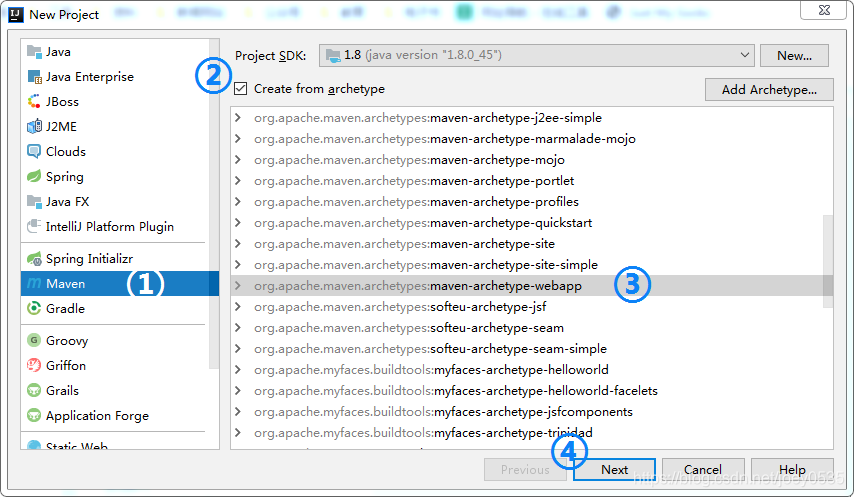The height and width of the screenshot is (497, 854).
Task: Toggle Create from archetype checkbox
Action: 240,89
